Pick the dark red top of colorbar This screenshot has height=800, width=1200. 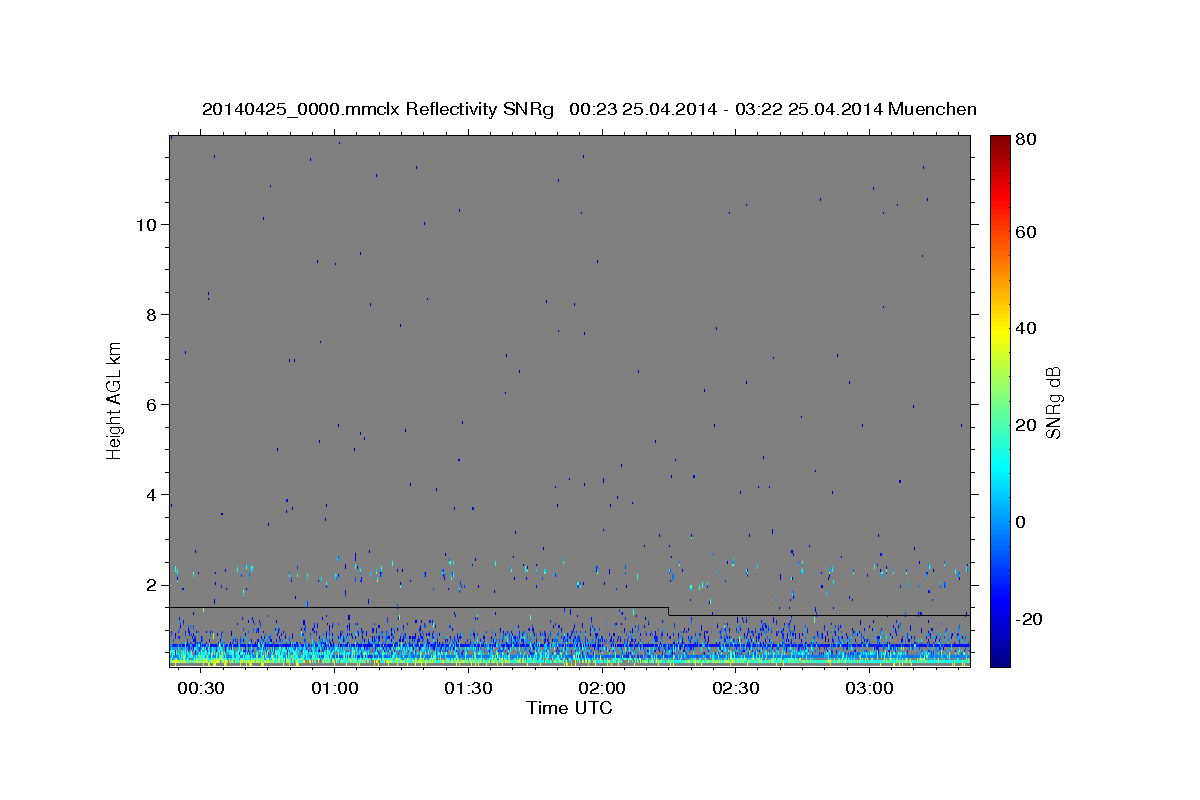[x=1000, y=140]
